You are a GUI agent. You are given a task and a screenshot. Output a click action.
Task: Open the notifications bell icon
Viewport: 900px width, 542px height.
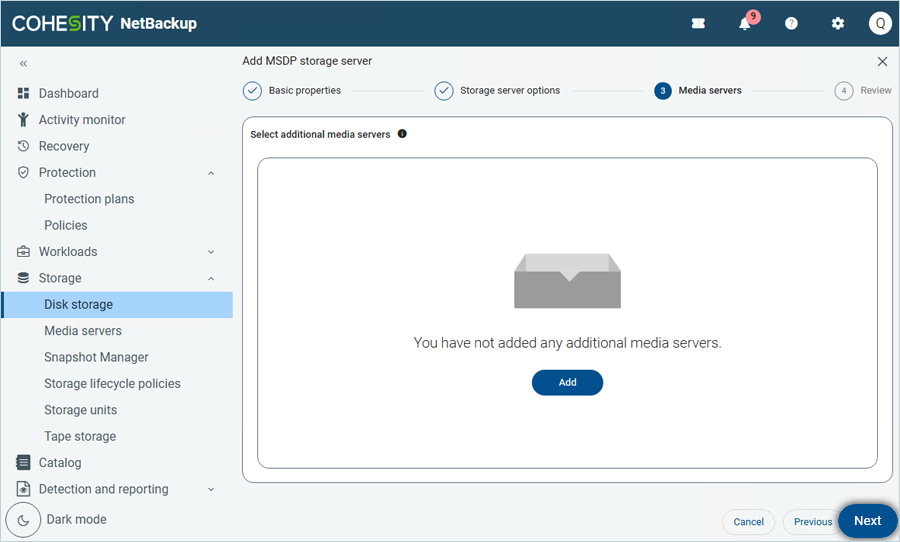[x=745, y=24]
